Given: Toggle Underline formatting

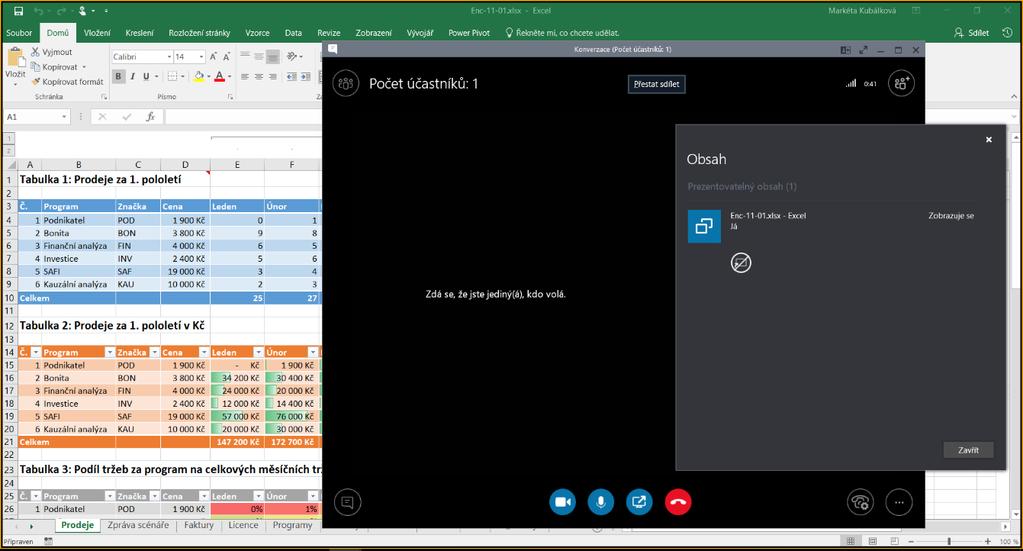Looking at the screenshot, I should click(146, 76).
